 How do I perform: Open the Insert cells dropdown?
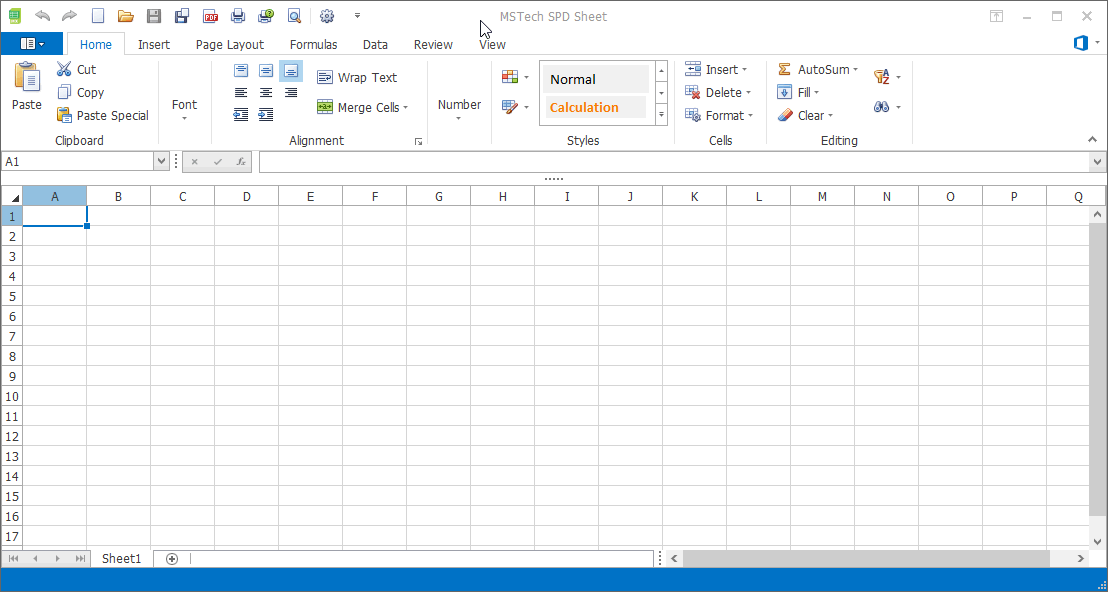click(x=716, y=69)
